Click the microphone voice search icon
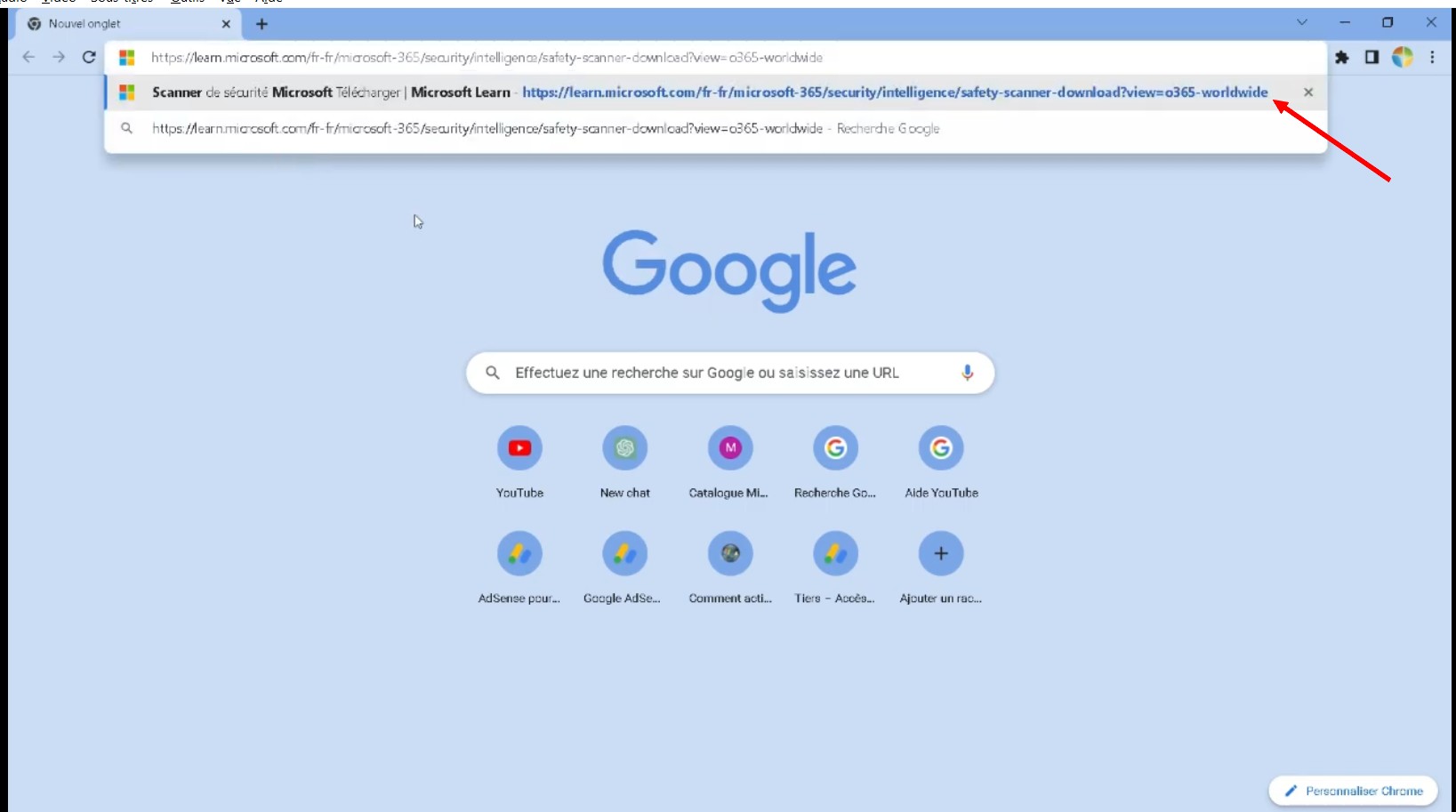The height and width of the screenshot is (812, 1456). click(x=967, y=373)
